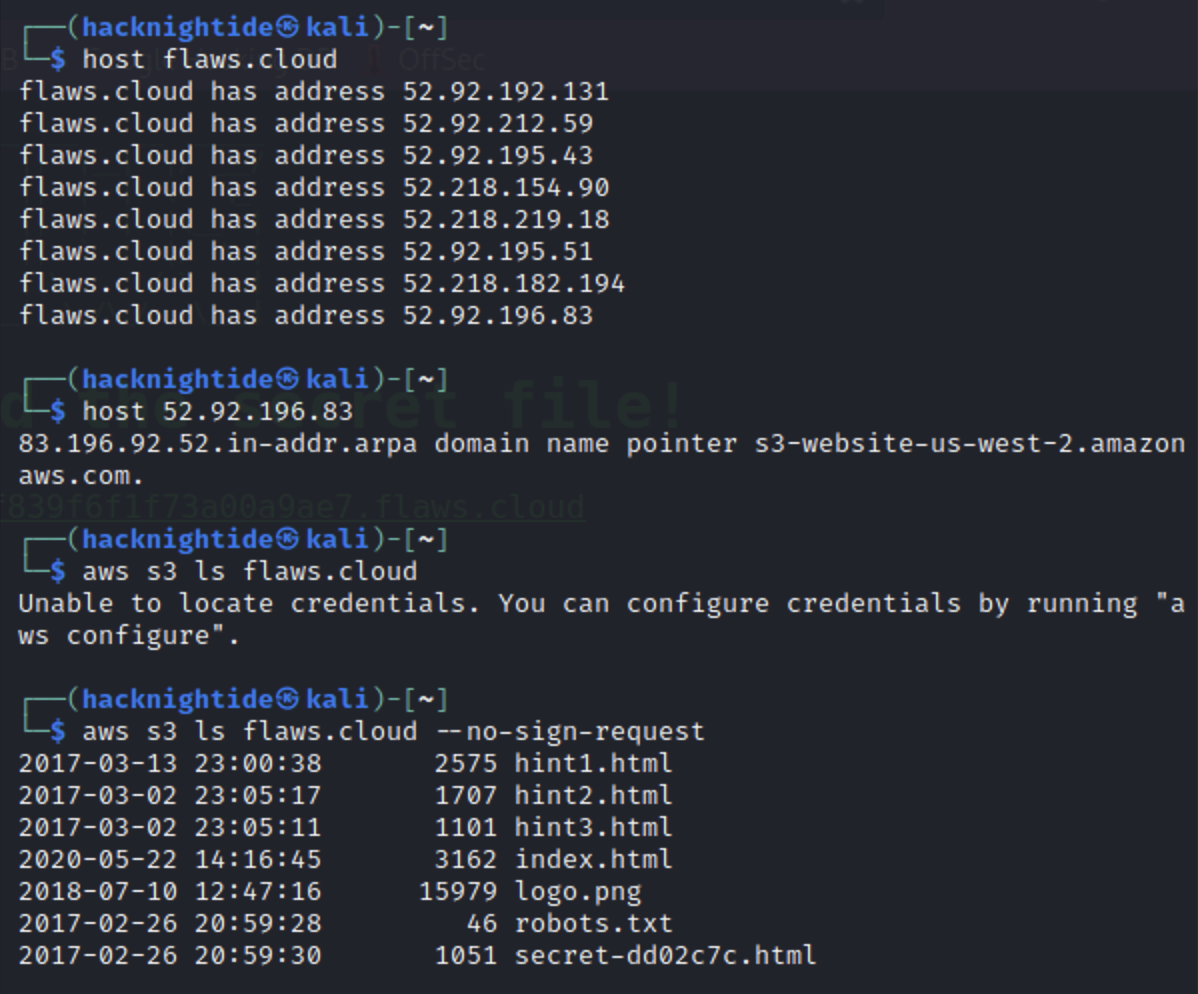Click the 52.92.195.43 address
1198x994 pixels.
click(x=497, y=156)
